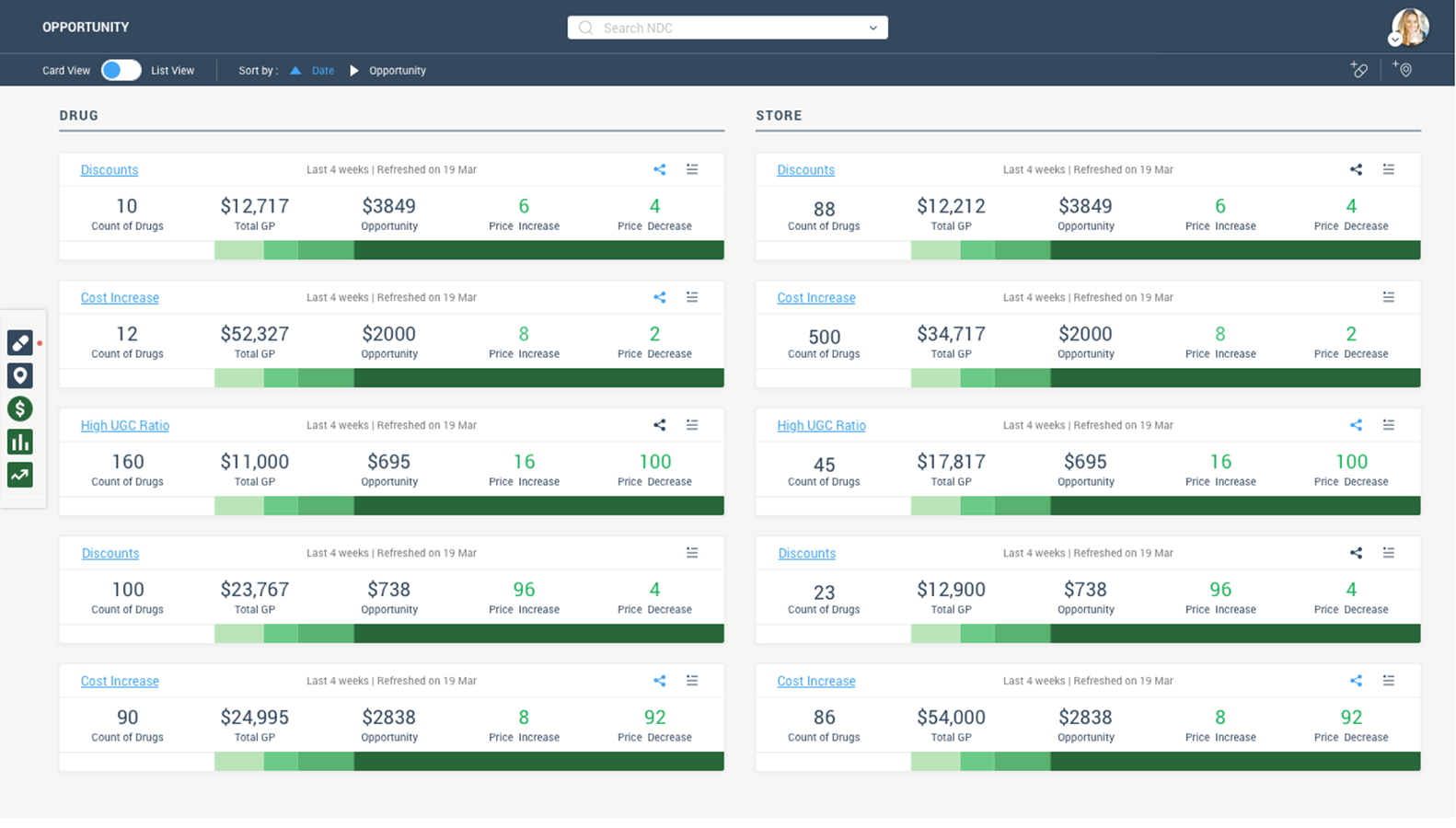Viewport: 1456px width, 828px height.
Task: Select the dollar sign icon in sidebar
Action: (x=20, y=408)
